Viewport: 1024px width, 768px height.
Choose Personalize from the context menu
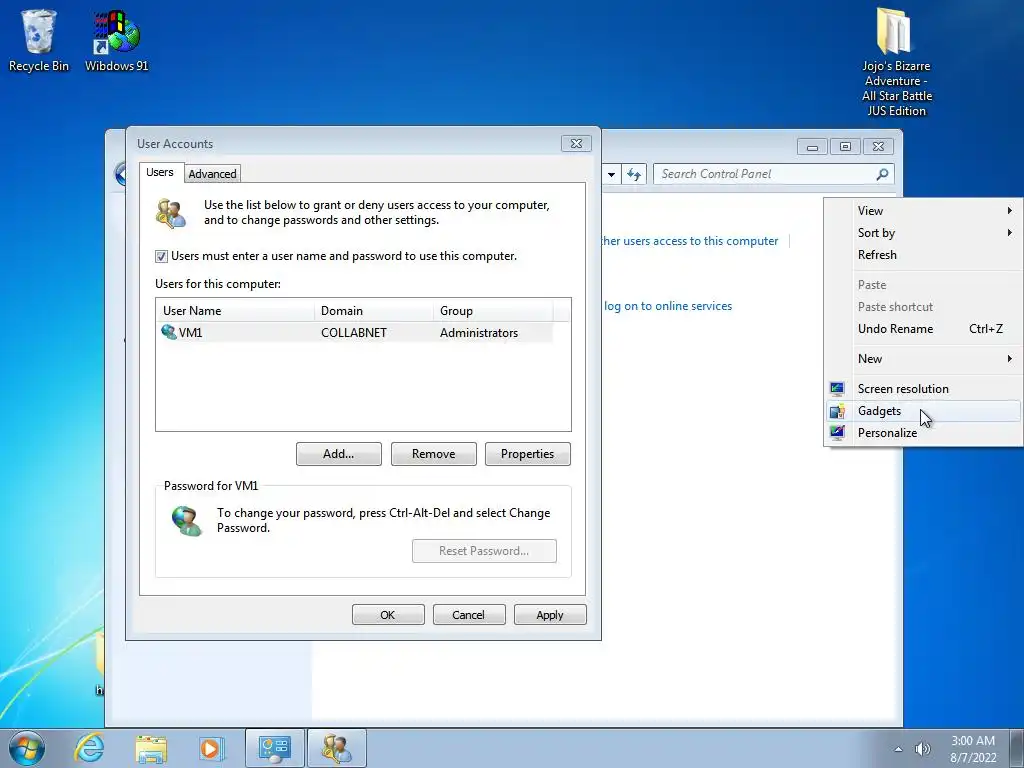coord(923,432)
